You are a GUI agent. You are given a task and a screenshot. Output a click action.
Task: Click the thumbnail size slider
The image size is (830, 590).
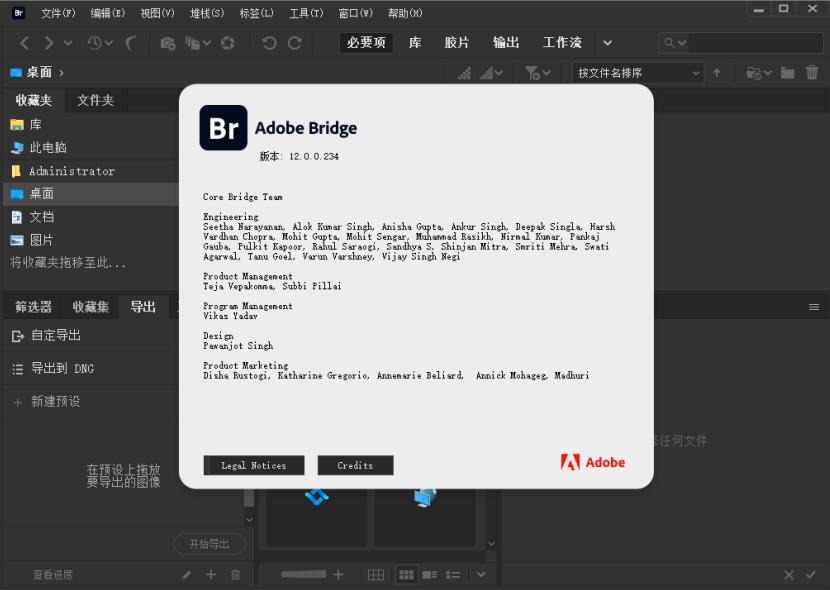303,575
